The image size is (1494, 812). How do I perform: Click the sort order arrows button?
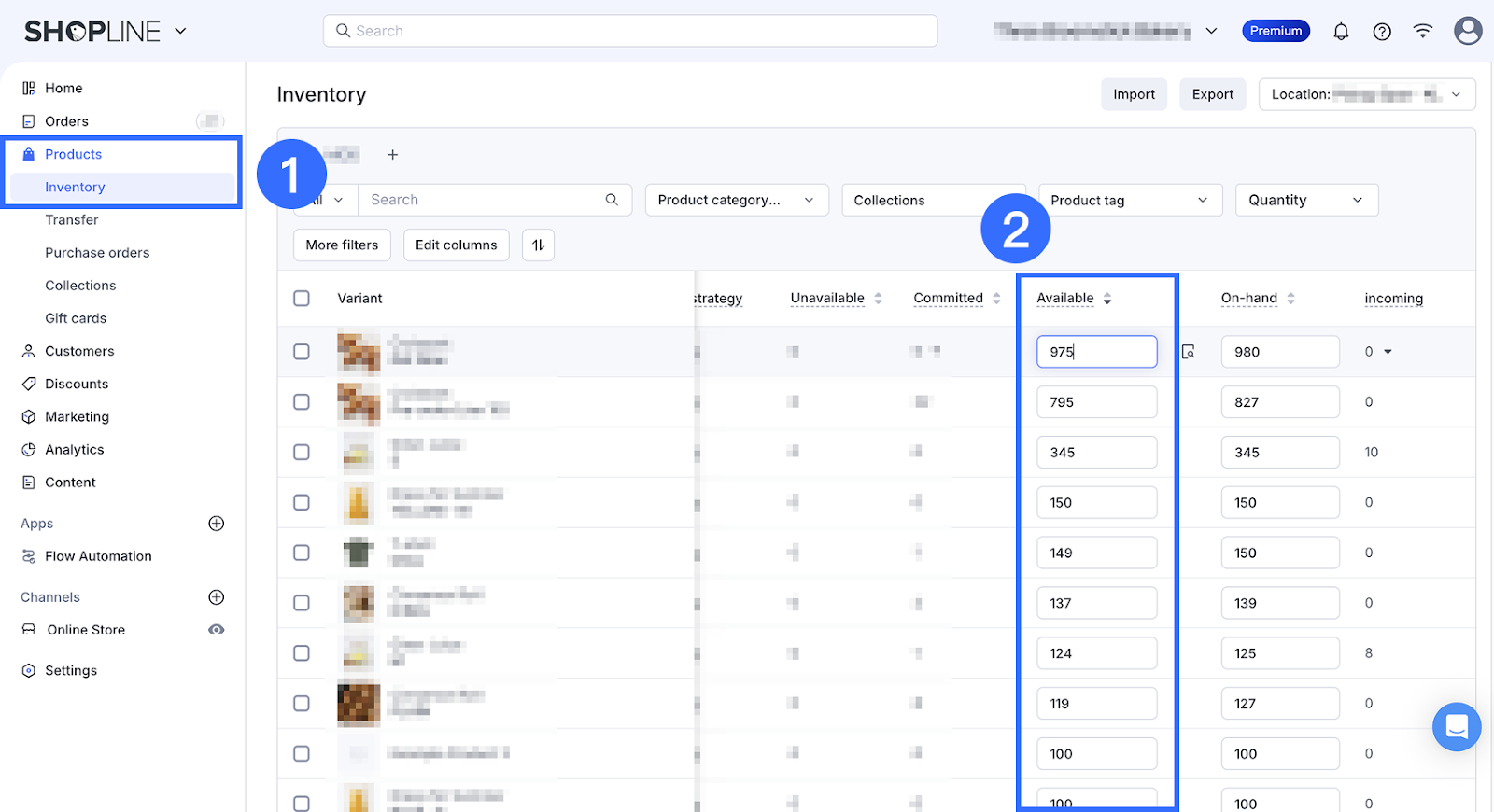(x=538, y=245)
